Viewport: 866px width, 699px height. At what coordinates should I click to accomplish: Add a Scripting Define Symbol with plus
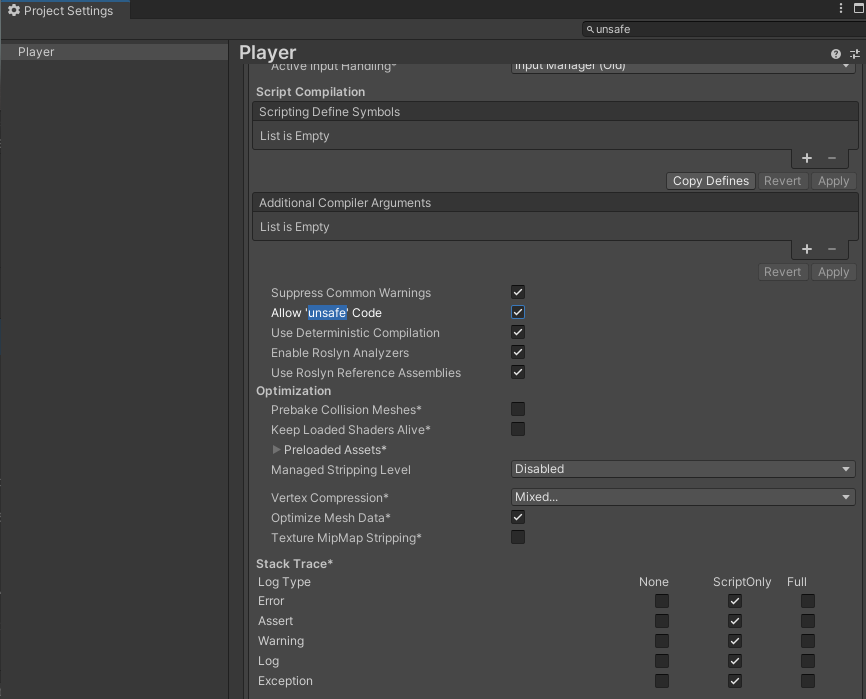click(x=807, y=158)
